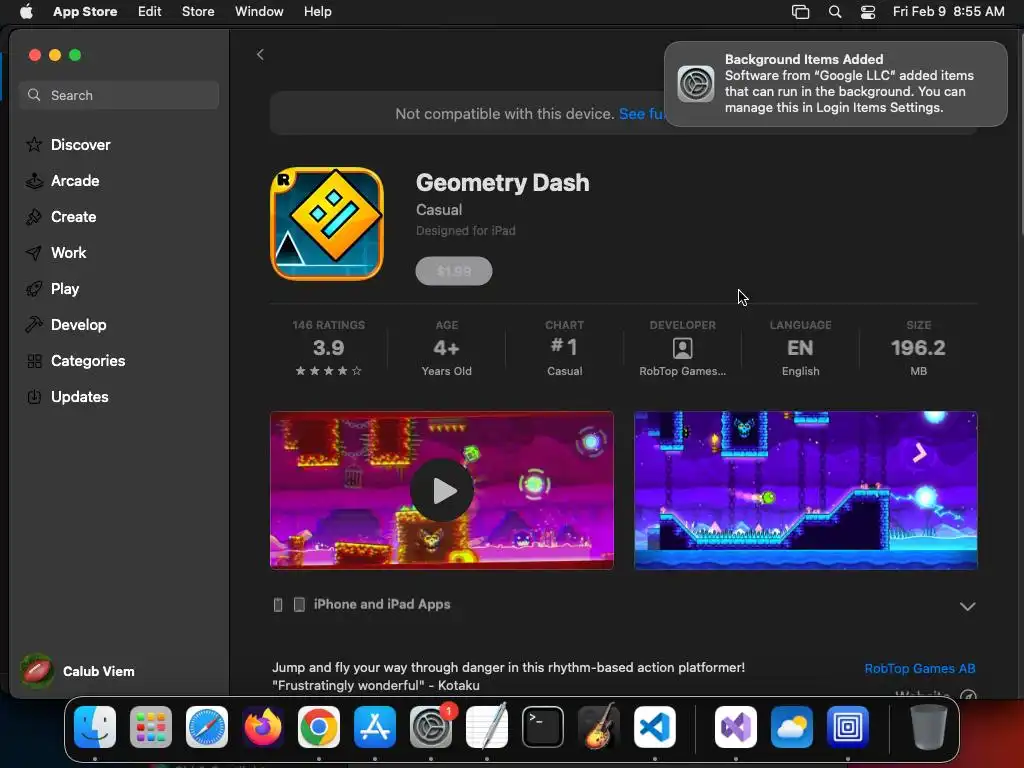Click the Geometry Dash app icon
Screen dimensions: 1024x768
(x=327, y=224)
